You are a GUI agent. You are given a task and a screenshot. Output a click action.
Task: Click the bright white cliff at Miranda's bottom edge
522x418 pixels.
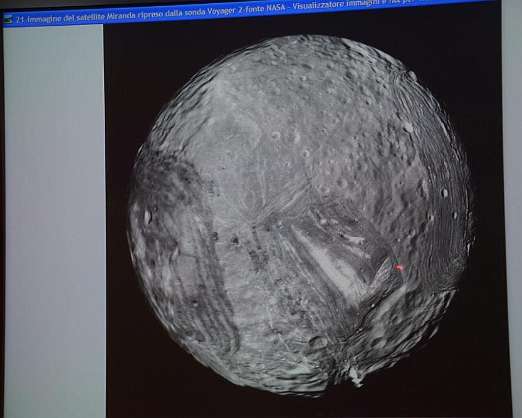coord(355,376)
